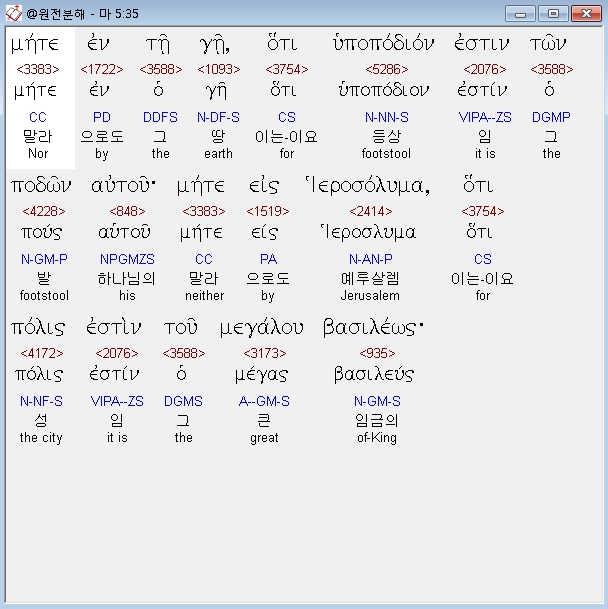
Task: Click the Korean gloss 하나님의
Action: click(x=127, y=278)
